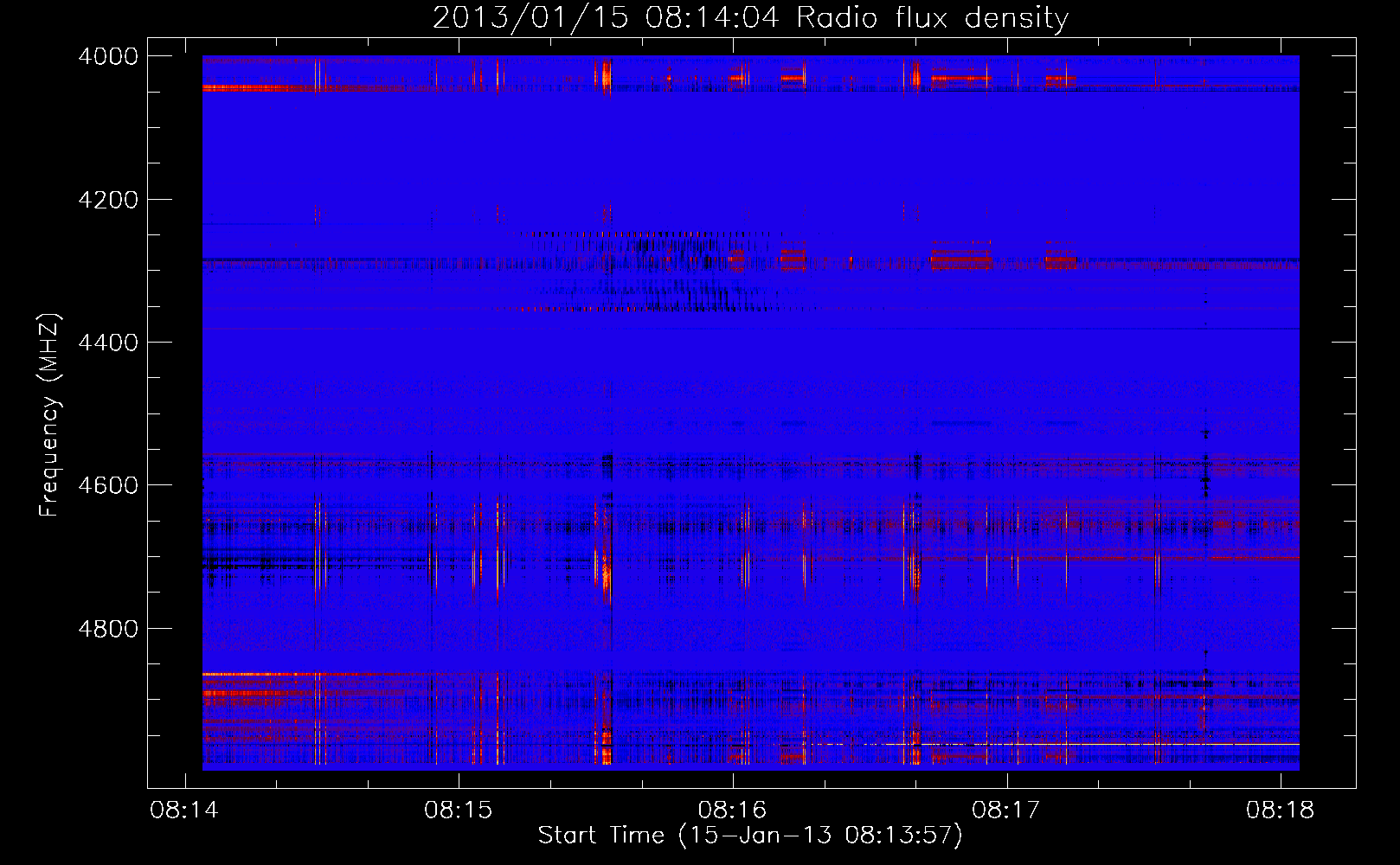The width and height of the screenshot is (1400, 865).
Task: Click the 08:15 time tick label
Action: click(459, 811)
